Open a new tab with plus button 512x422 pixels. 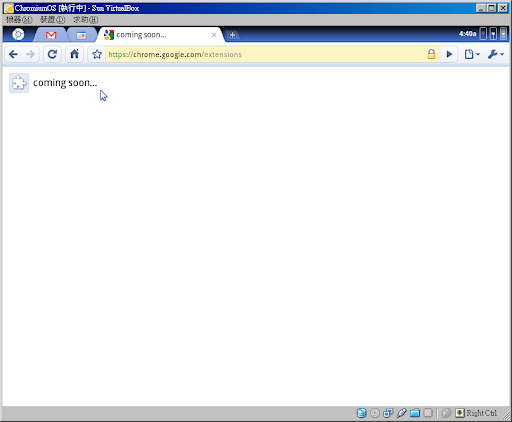232,35
